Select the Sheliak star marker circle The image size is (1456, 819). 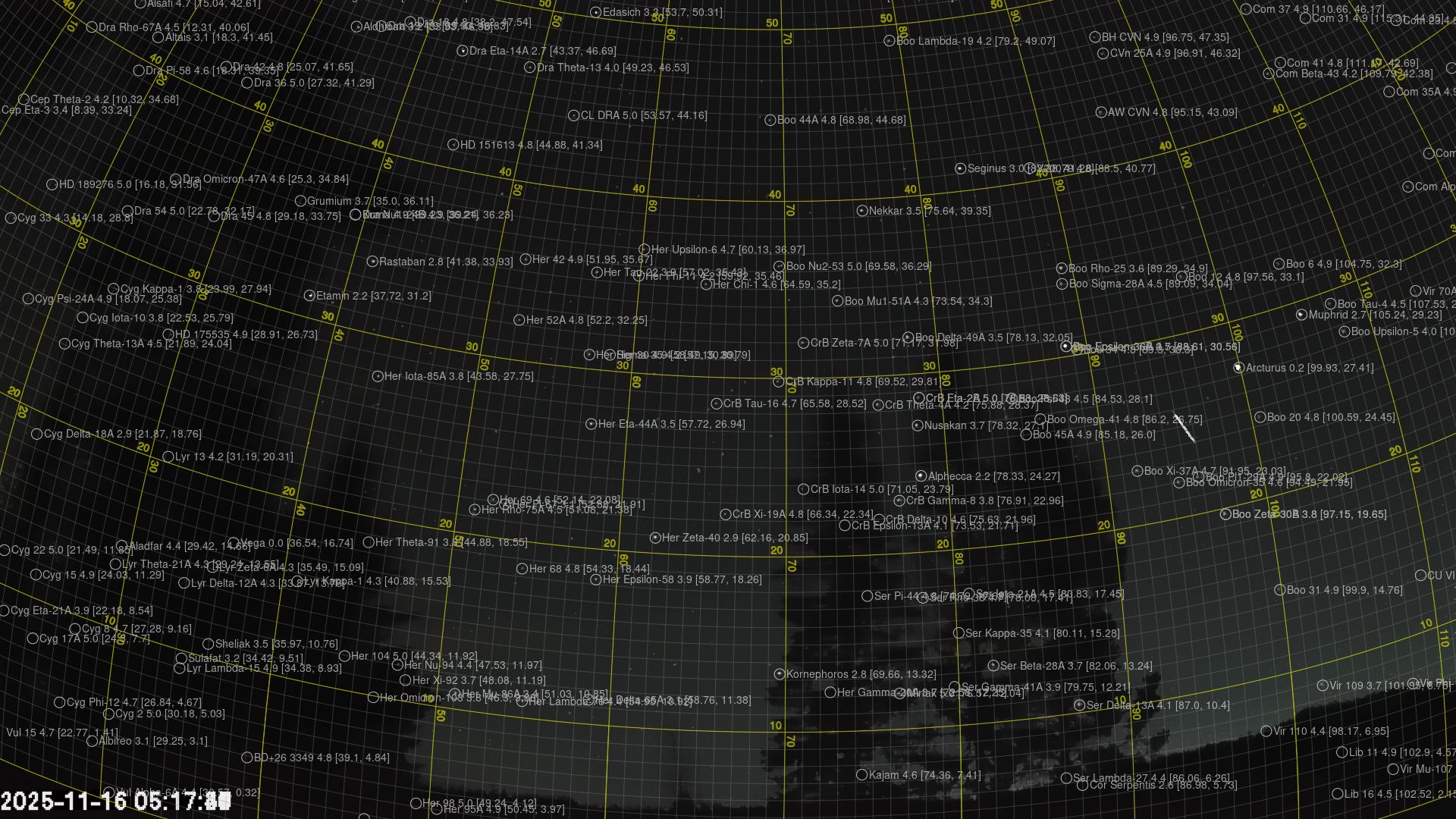pos(209,644)
